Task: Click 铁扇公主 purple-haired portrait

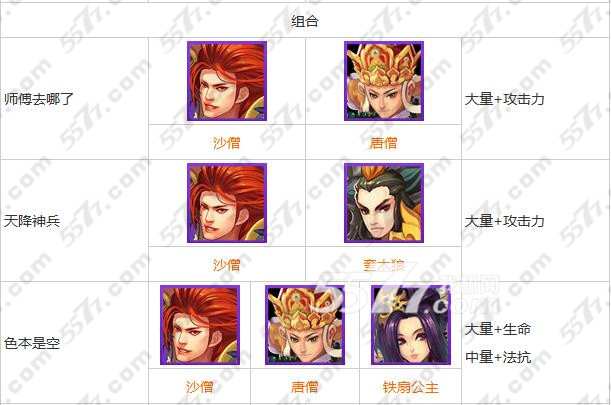Action: click(x=411, y=325)
